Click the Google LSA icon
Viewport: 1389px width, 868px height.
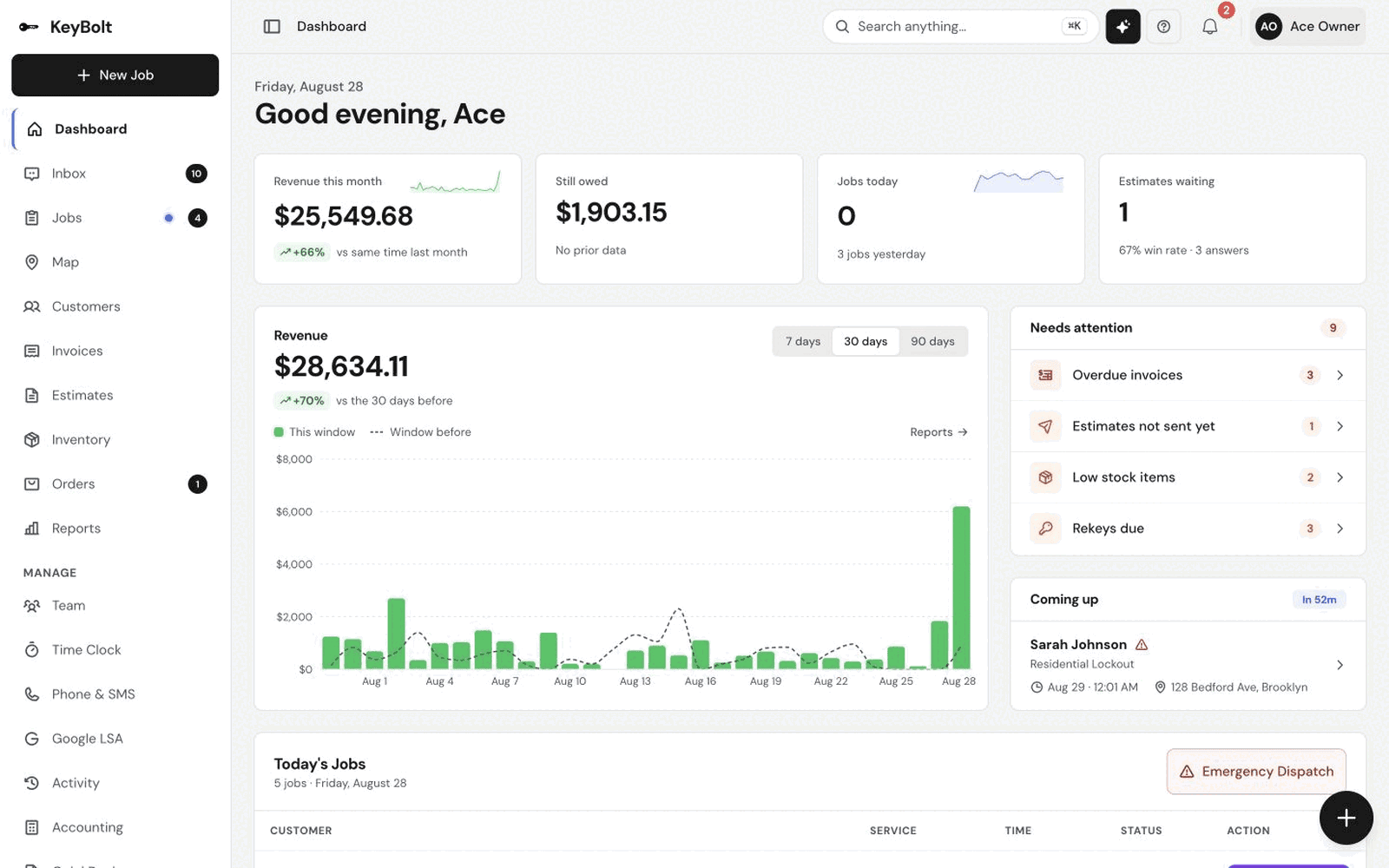click(32, 739)
